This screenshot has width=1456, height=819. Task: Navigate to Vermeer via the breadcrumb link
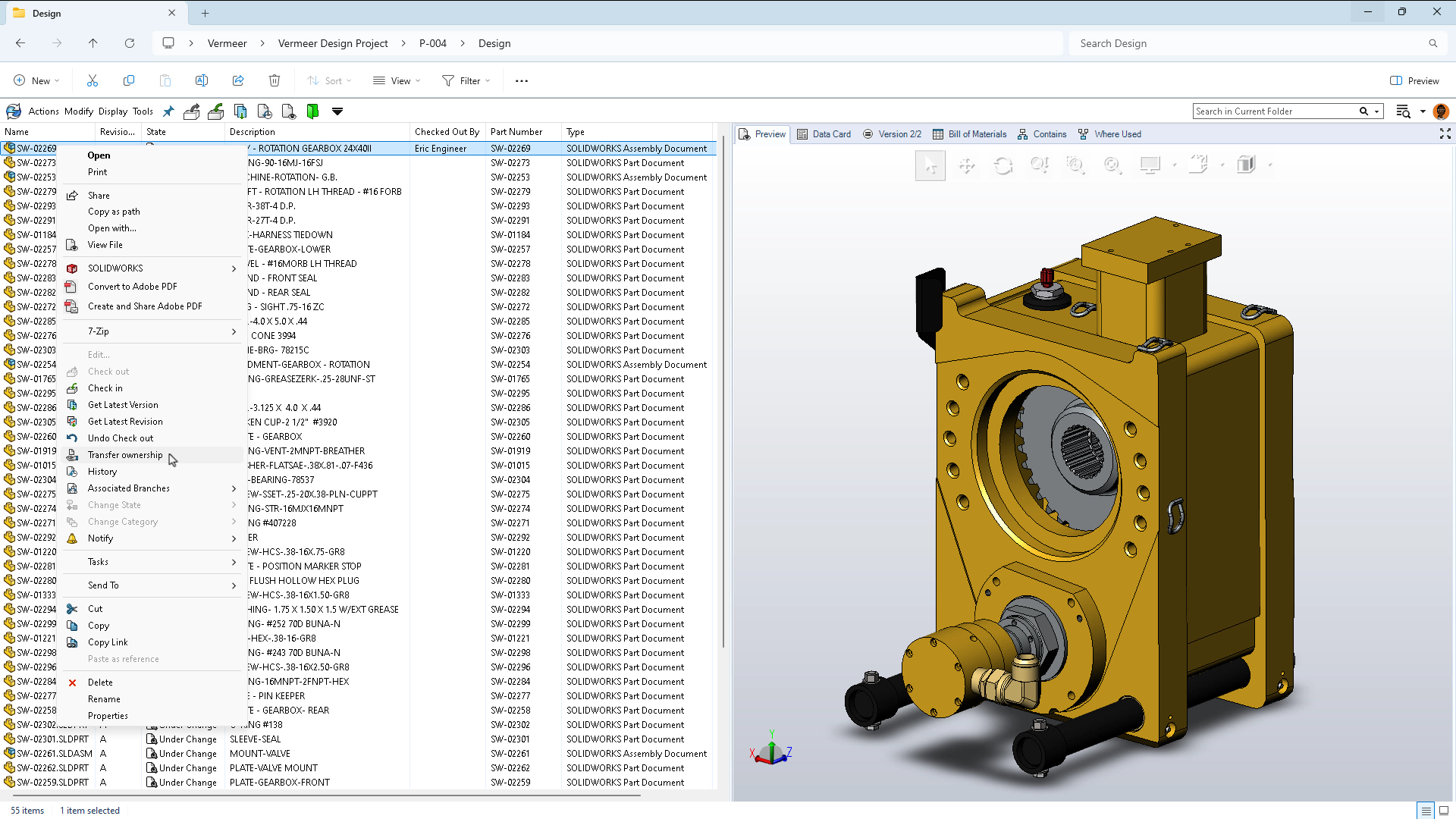pyautogui.click(x=227, y=43)
